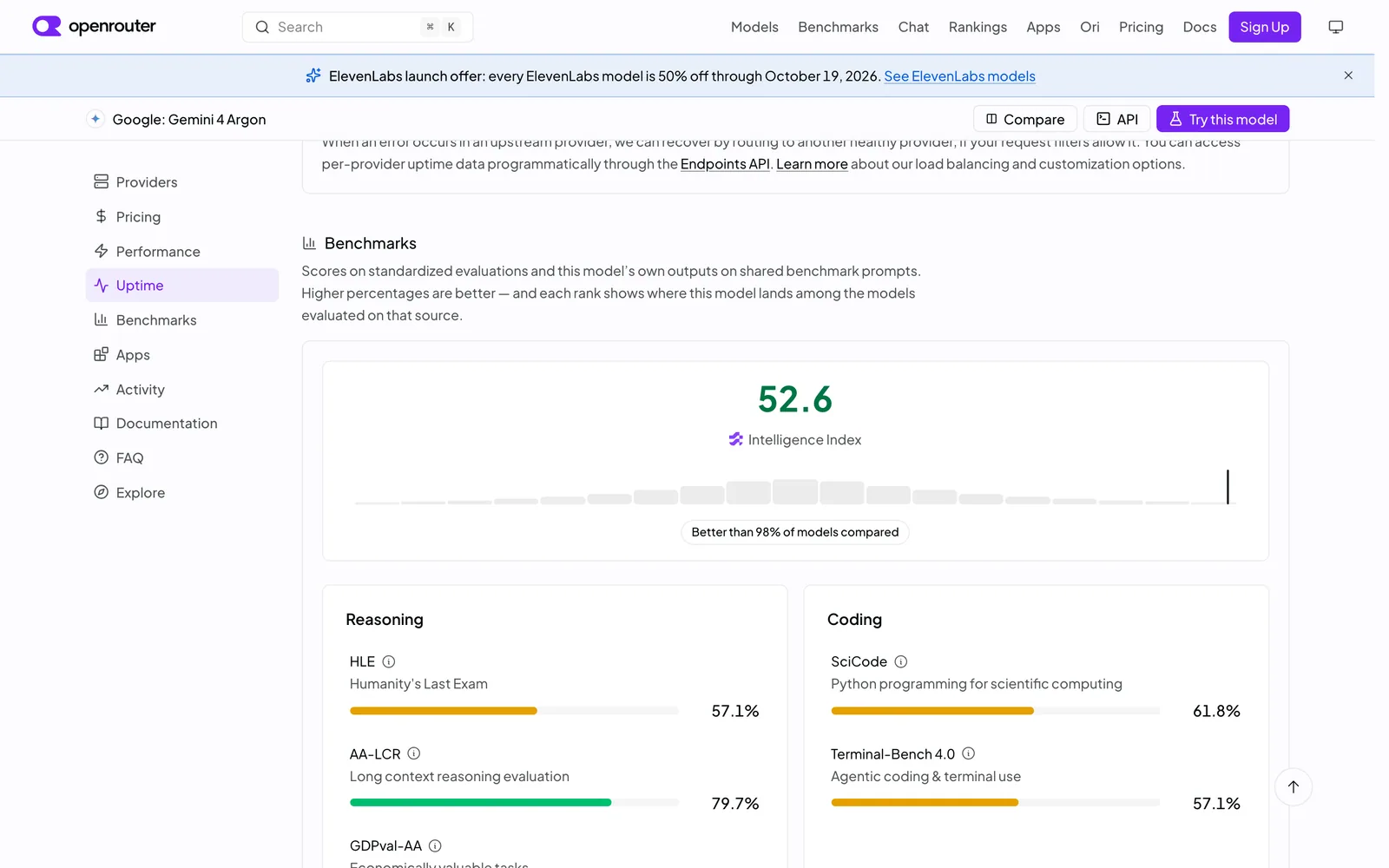Click the Humanity's Last Exam progress bar
Image resolution: width=1389 pixels, height=868 pixels.
(514, 711)
